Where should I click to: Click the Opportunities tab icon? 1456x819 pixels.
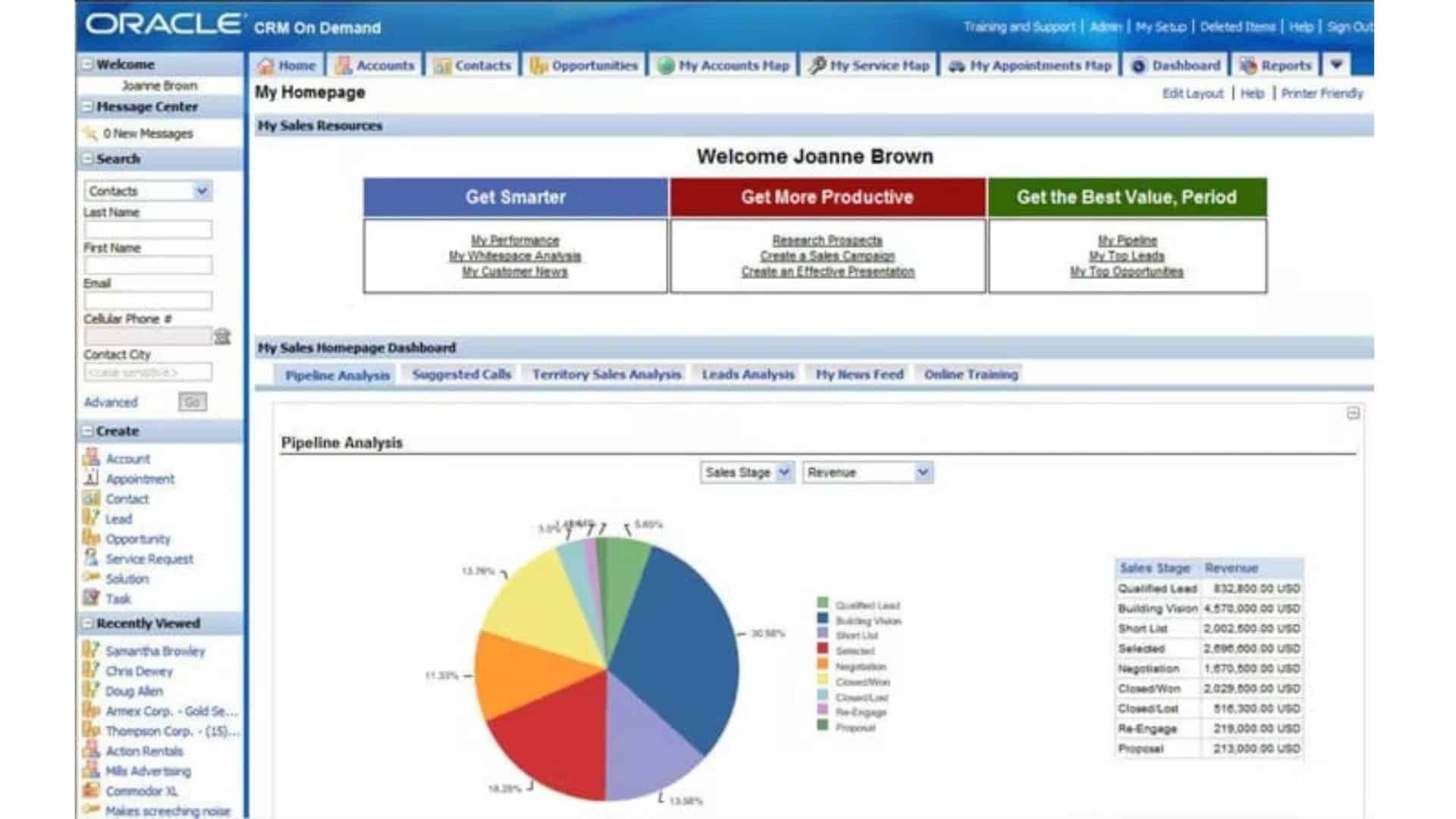pos(538,65)
